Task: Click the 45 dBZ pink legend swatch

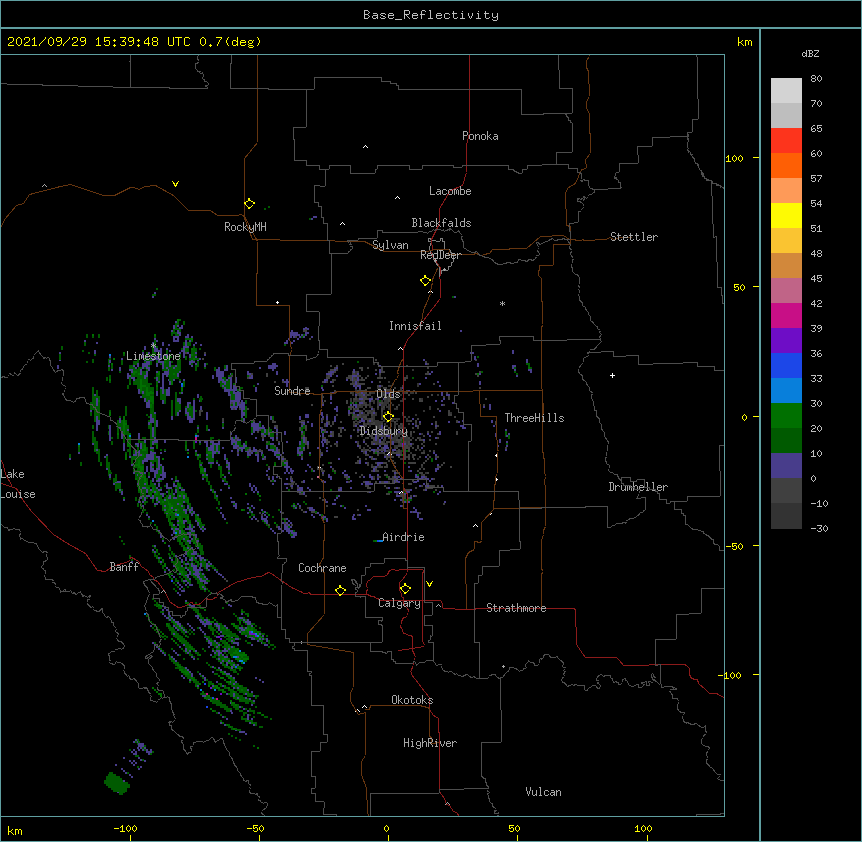Action: coord(786,290)
